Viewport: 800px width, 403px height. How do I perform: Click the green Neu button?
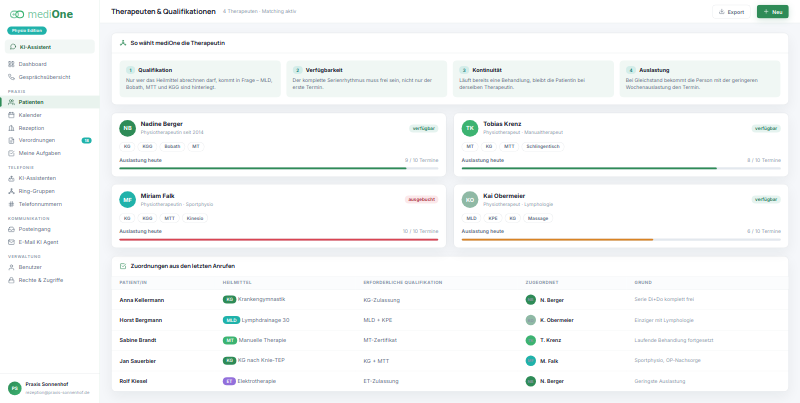click(772, 12)
